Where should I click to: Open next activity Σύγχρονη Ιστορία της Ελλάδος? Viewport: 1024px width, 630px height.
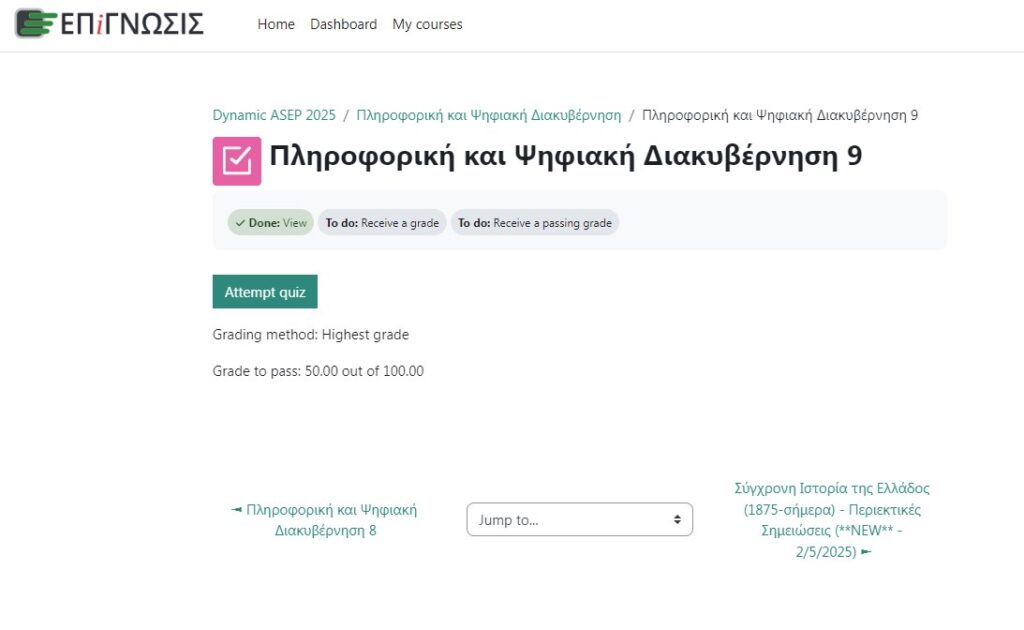[x=832, y=520]
